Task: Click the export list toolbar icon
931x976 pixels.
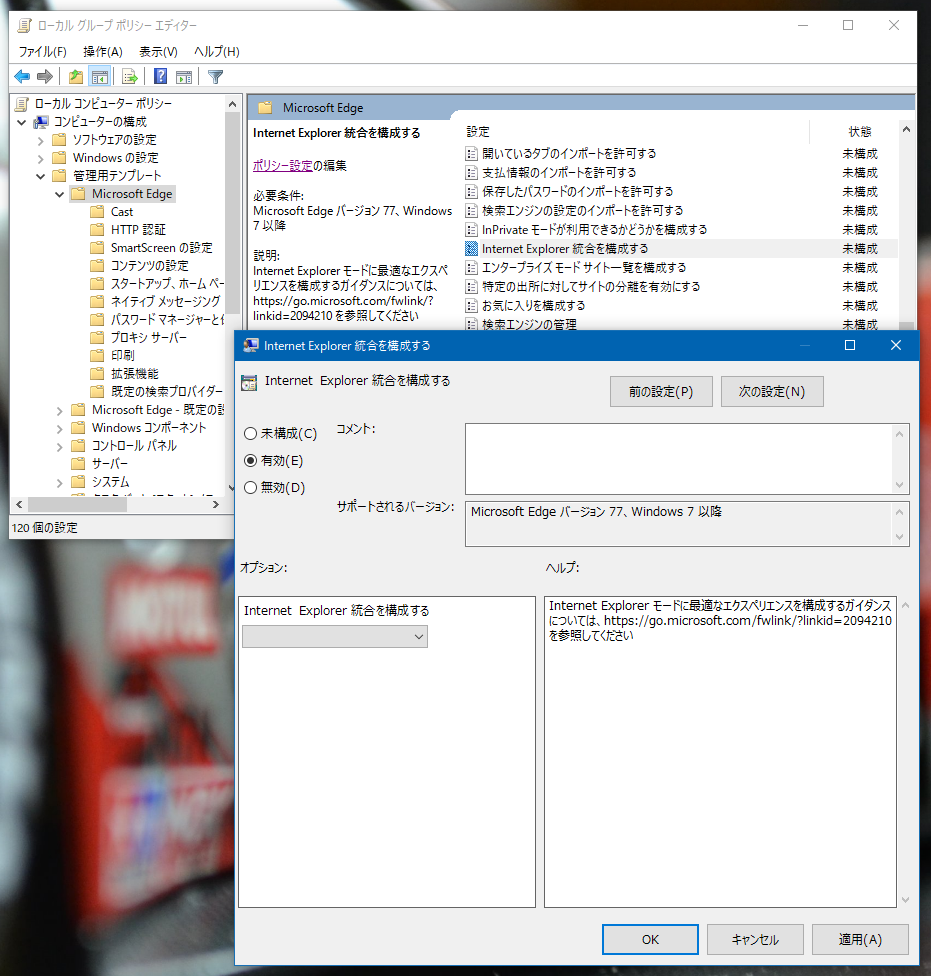Action: [129, 76]
